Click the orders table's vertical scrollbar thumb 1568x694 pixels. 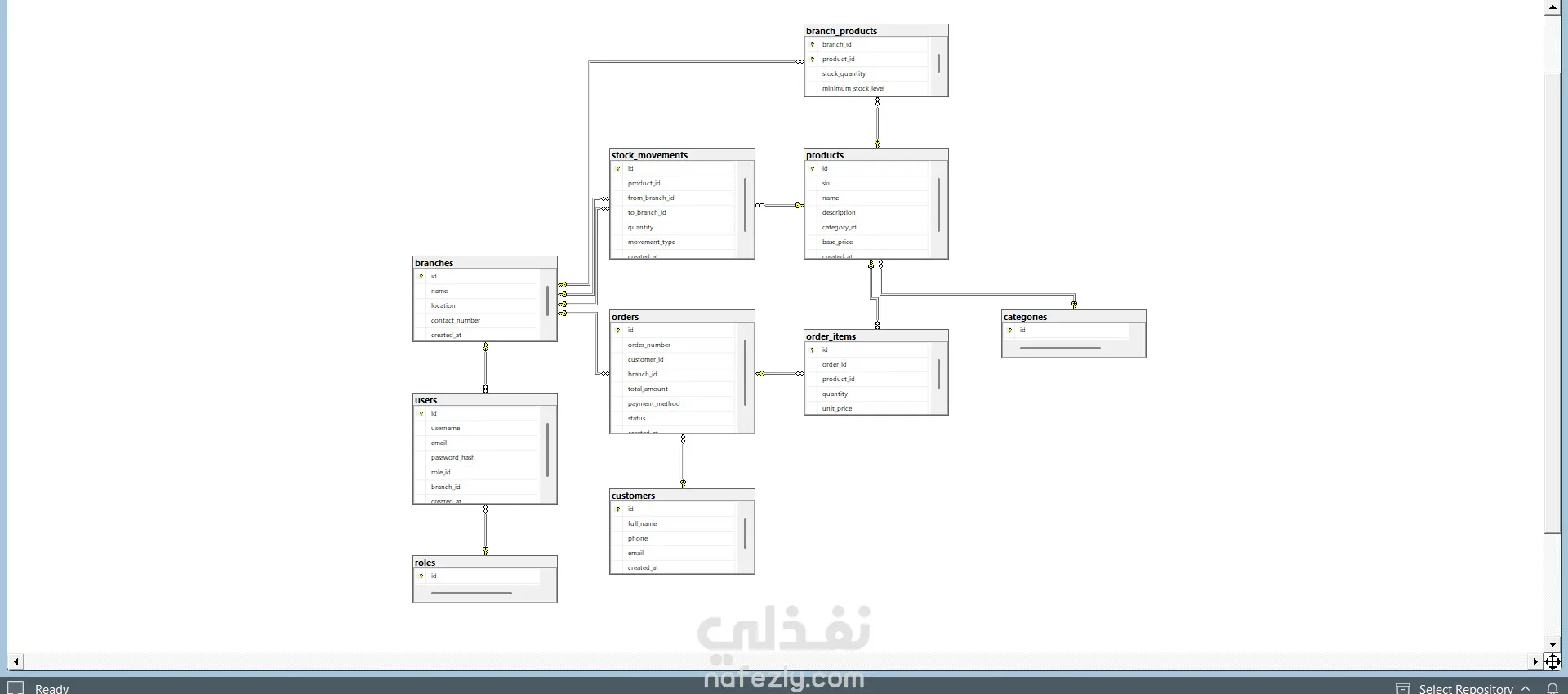tap(745, 373)
